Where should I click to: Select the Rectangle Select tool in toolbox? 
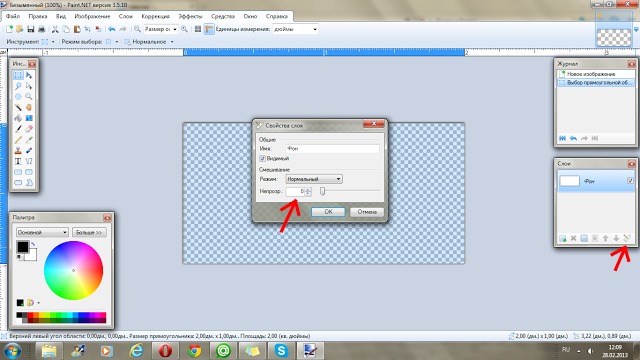pos(18,75)
